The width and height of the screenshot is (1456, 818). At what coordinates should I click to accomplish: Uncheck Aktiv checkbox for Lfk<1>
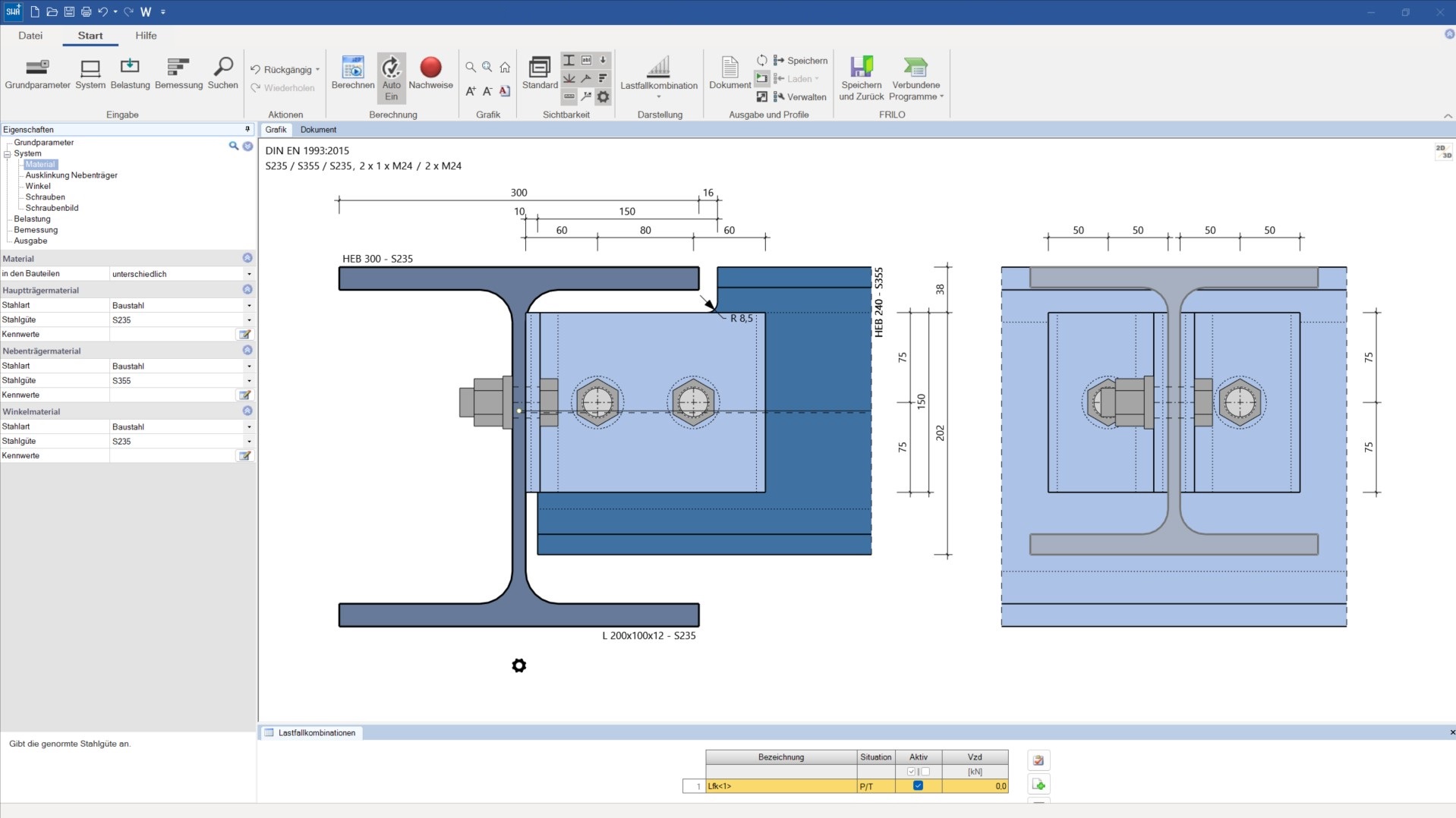(x=918, y=786)
